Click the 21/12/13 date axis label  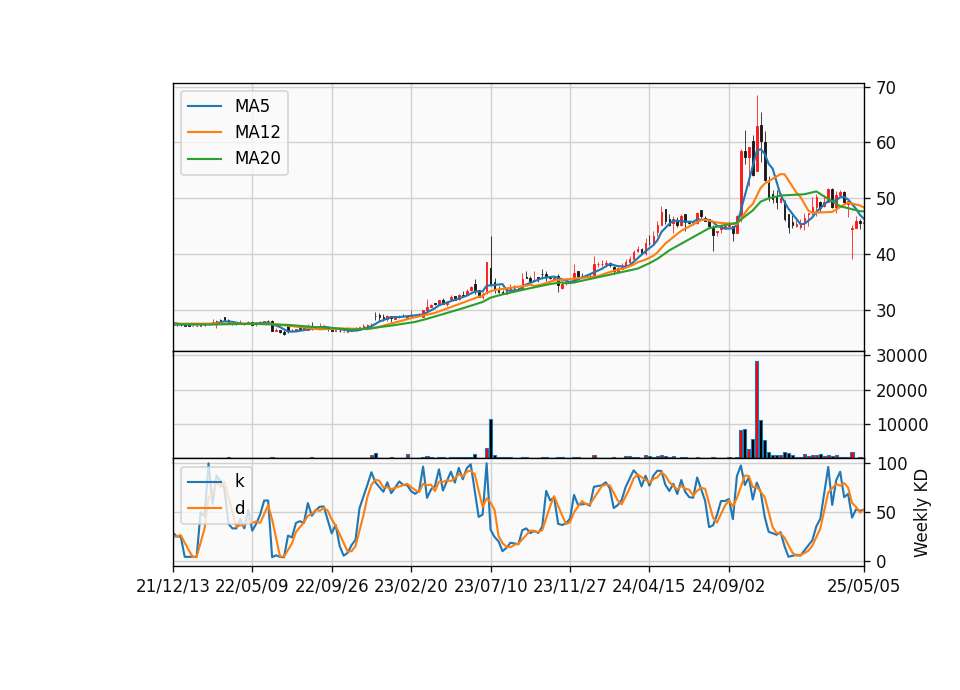(x=173, y=586)
